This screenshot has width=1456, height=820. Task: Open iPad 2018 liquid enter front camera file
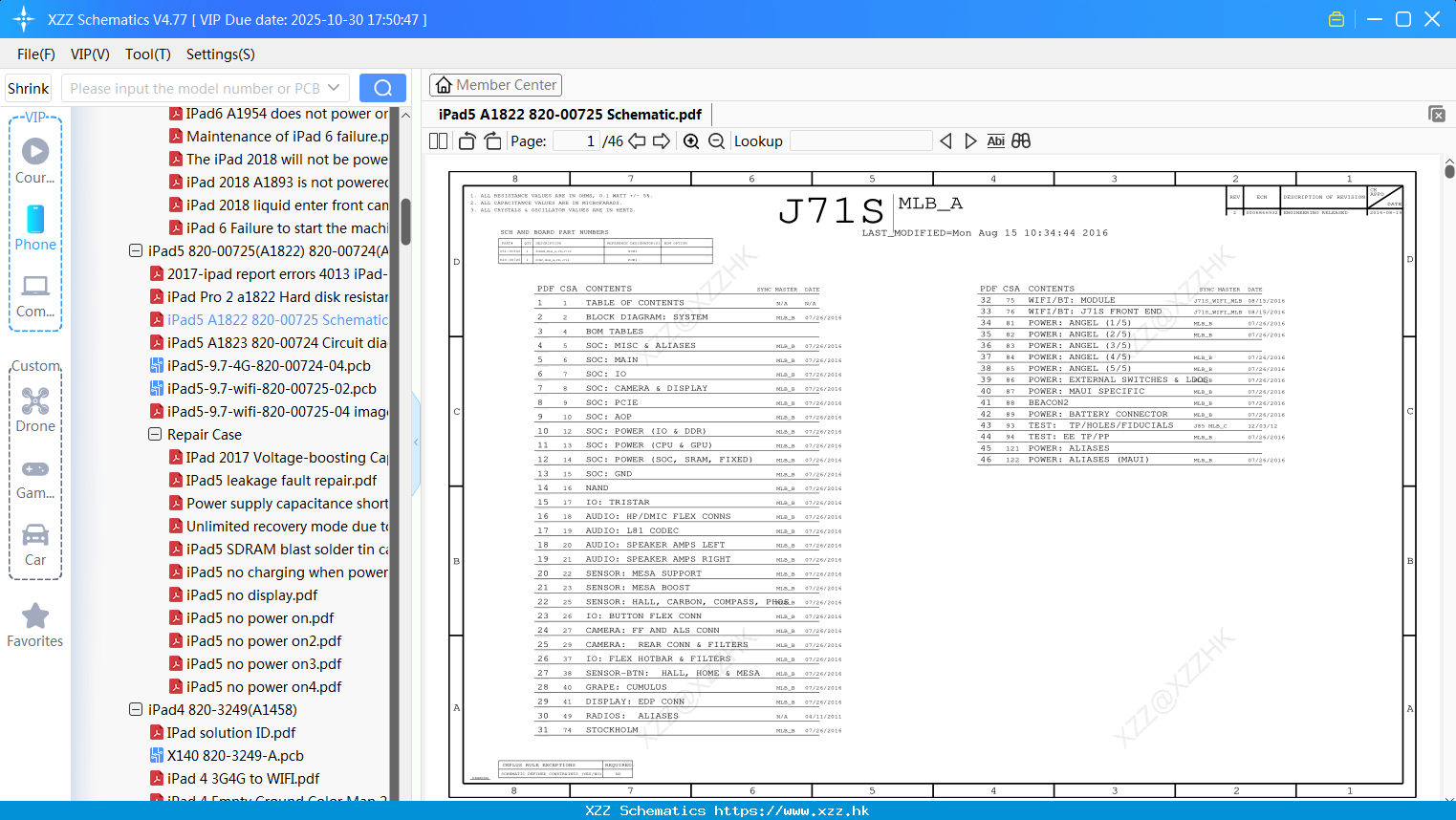278,205
